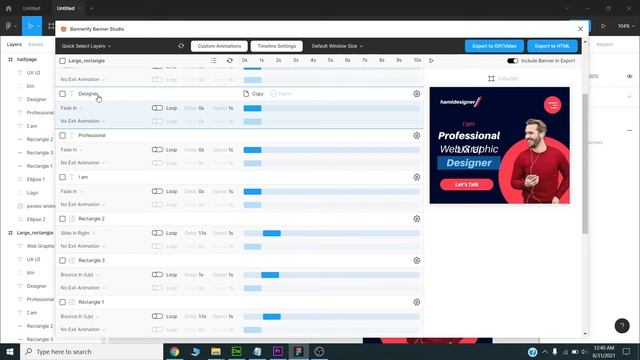Viewport: 640px width, 360px height.
Task: Click Let's Talk button in banner preview
Action: [467, 184]
